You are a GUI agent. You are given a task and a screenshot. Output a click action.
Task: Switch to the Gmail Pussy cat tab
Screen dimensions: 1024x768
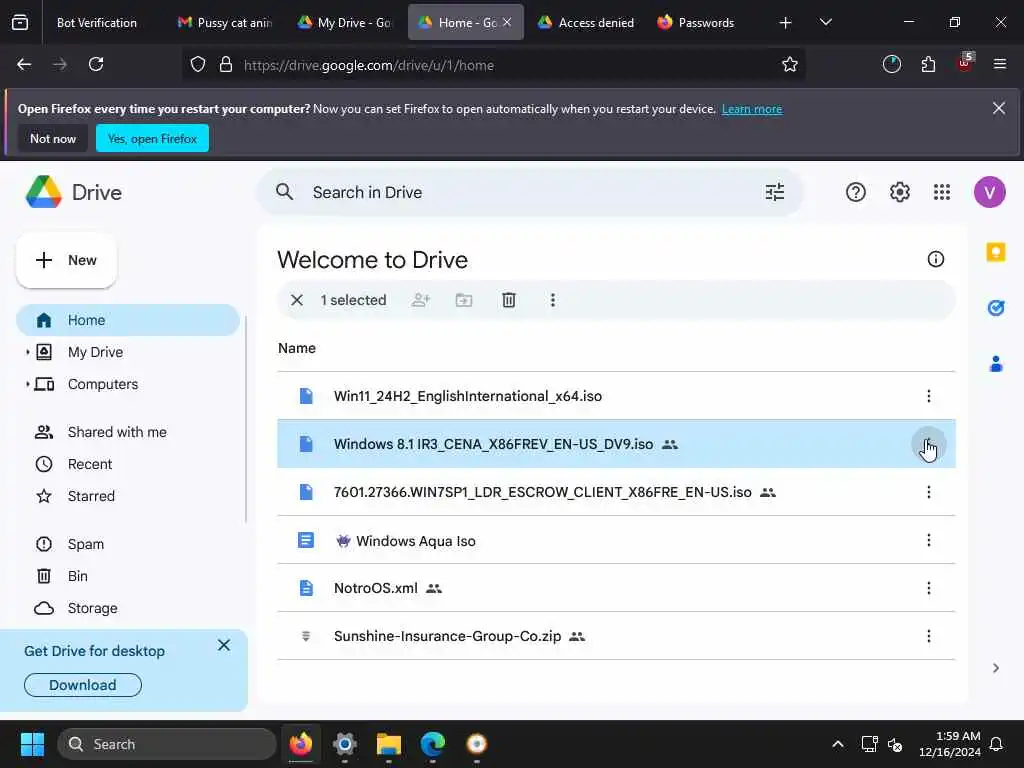coord(225,23)
